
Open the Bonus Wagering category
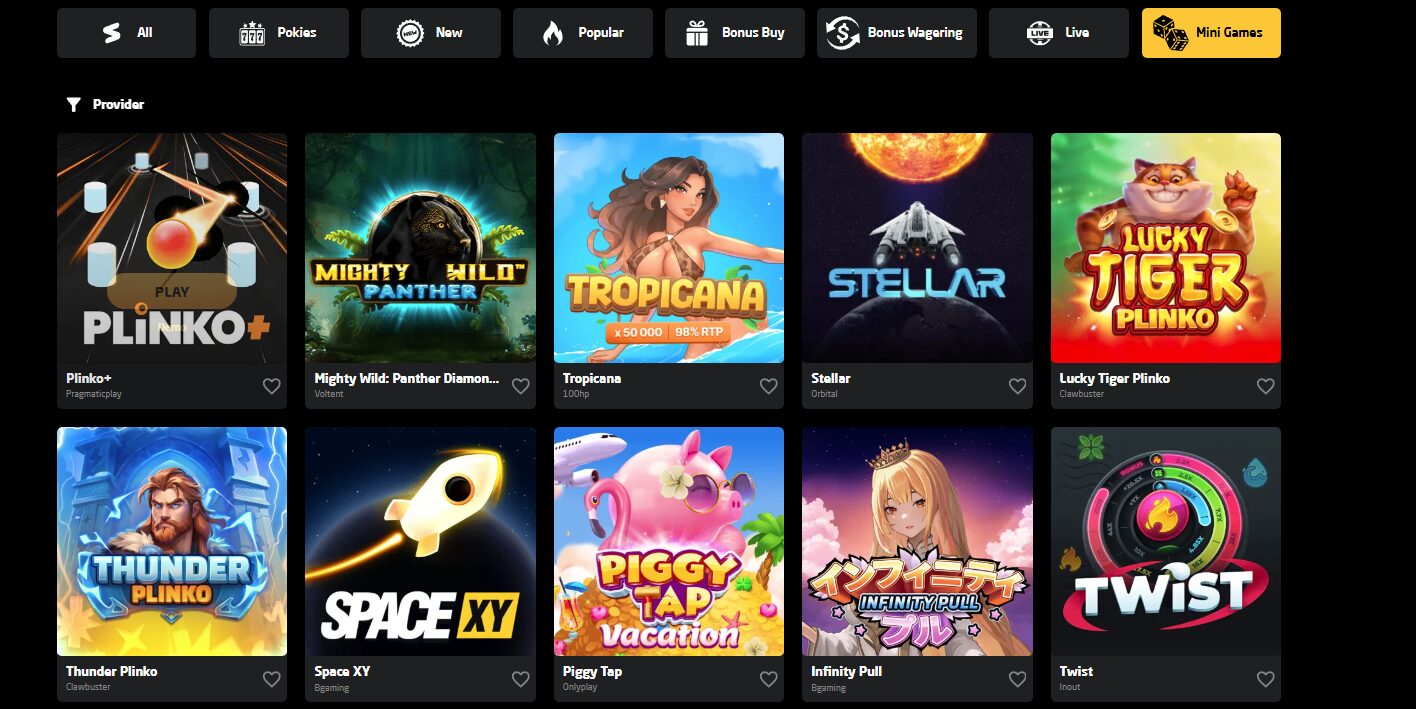point(897,33)
